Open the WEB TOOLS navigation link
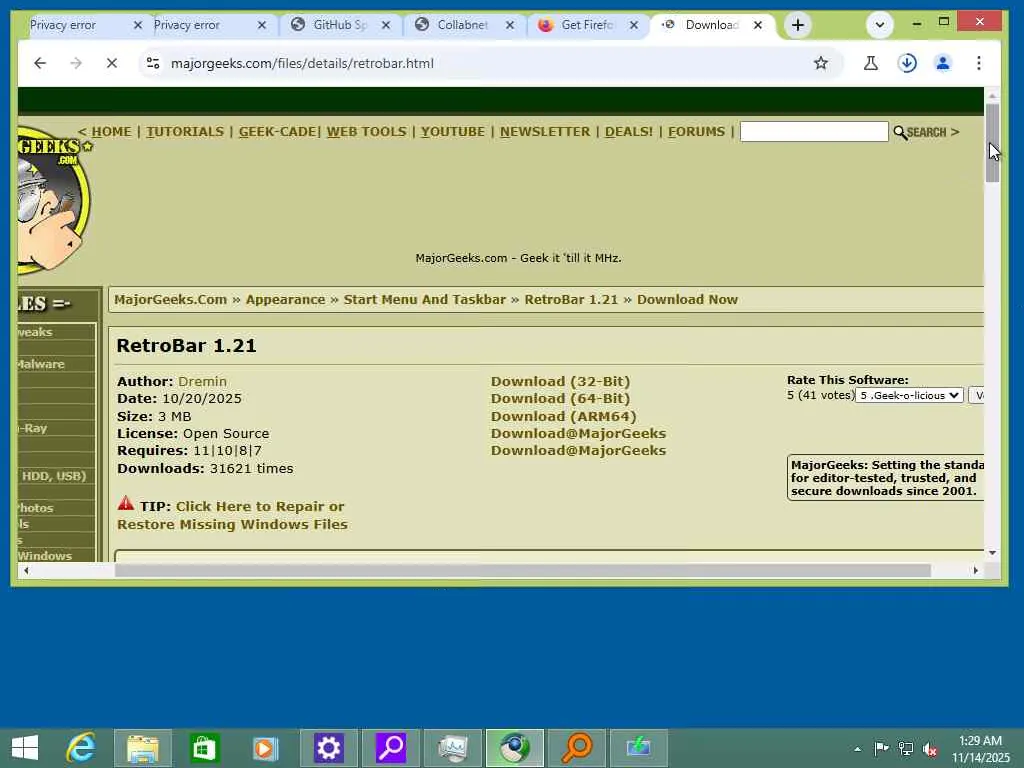Screen dimensions: 1024x768 [366, 132]
